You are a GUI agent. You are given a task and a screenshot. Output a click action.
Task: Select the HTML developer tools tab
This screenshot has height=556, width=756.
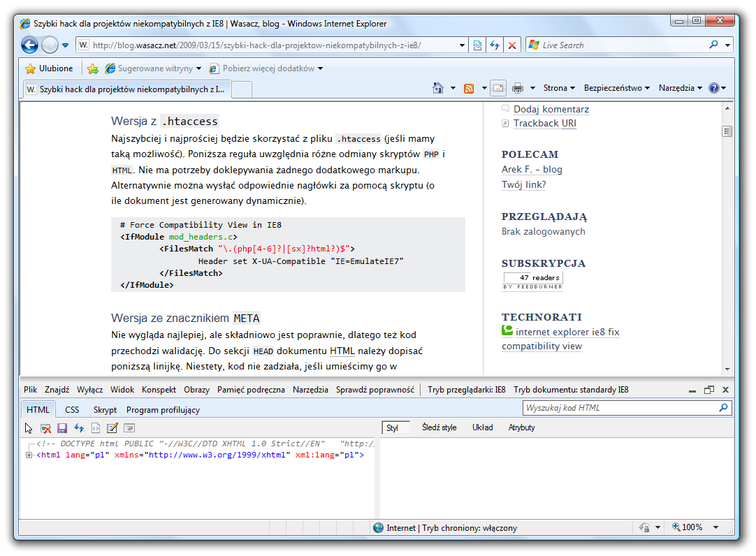click(x=38, y=410)
